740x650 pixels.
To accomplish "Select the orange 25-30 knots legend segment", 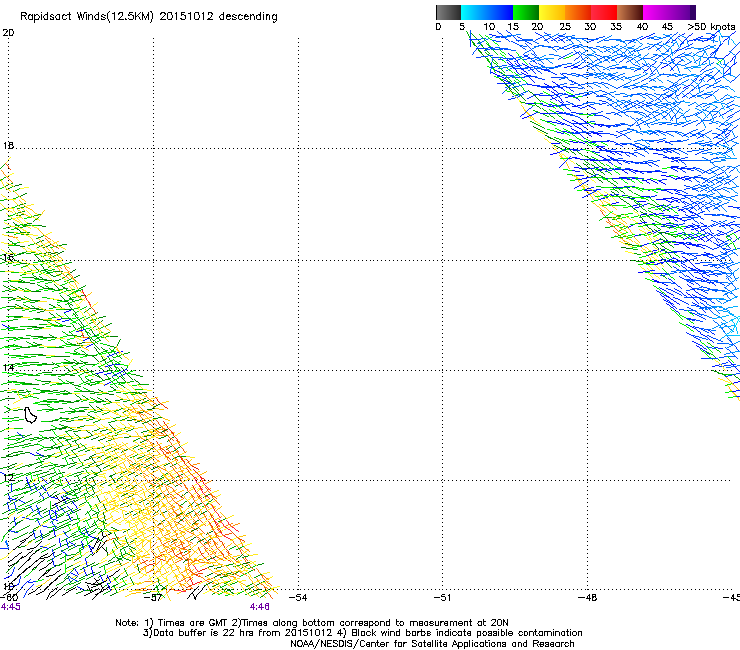I will tap(578, 12).
